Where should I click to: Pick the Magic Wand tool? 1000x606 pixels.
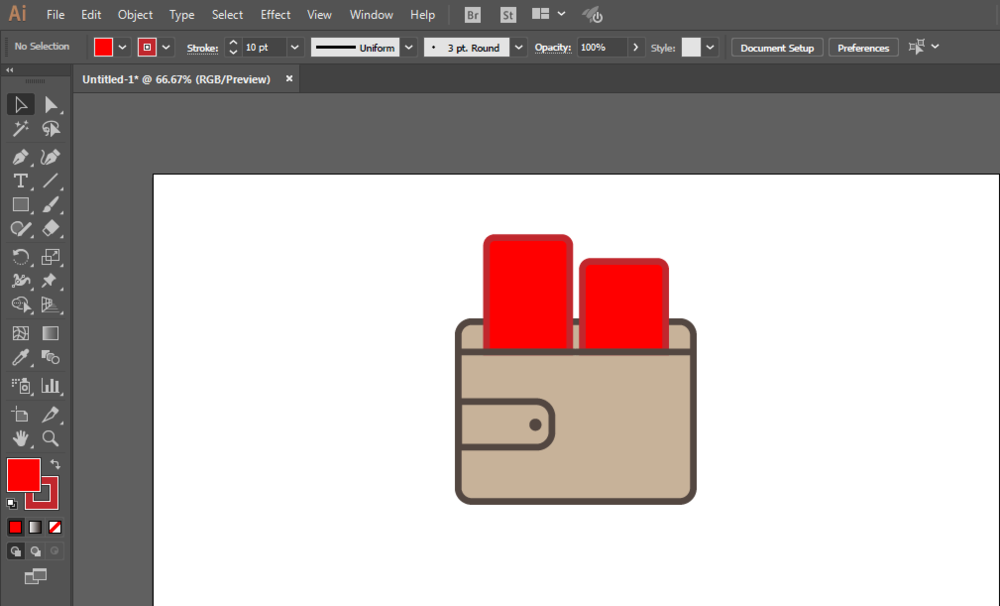point(20,129)
